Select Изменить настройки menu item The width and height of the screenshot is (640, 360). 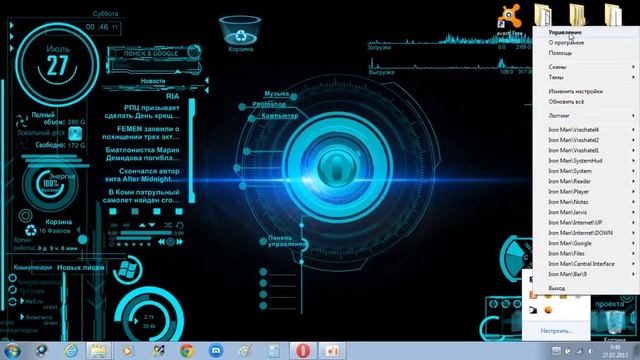tap(586, 91)
